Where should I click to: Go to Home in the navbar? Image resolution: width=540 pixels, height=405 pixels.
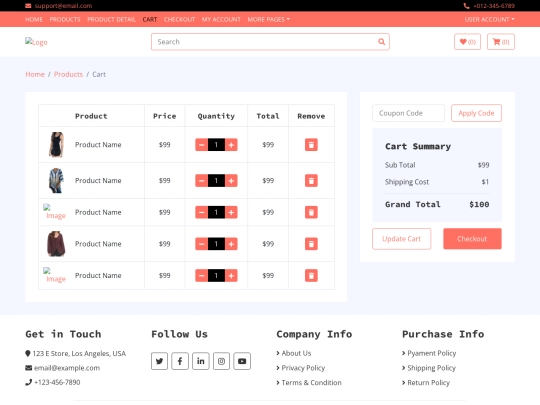[34, 20]
